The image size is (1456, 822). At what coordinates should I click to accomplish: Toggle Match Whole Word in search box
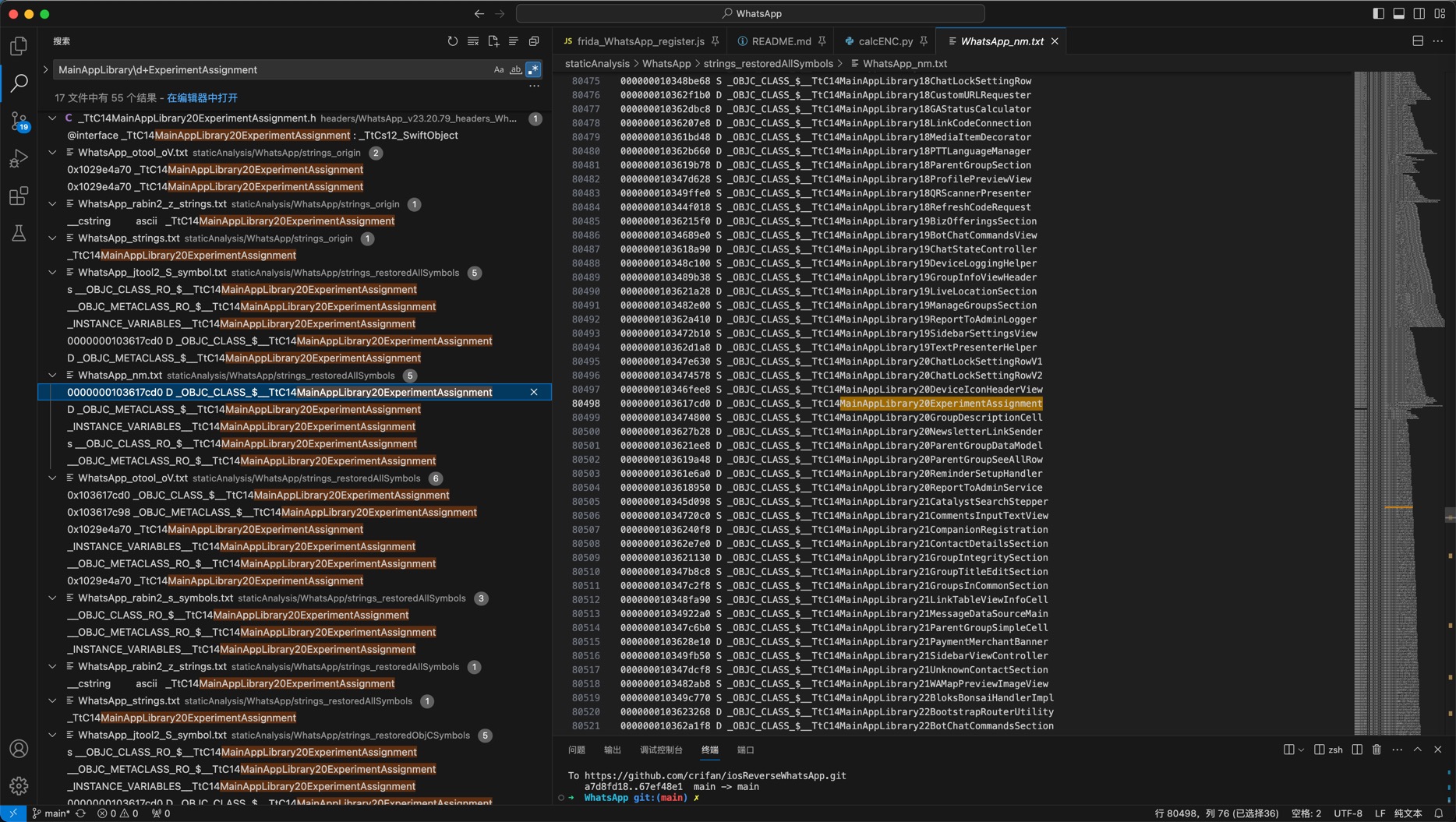click(x=516, y=69)
